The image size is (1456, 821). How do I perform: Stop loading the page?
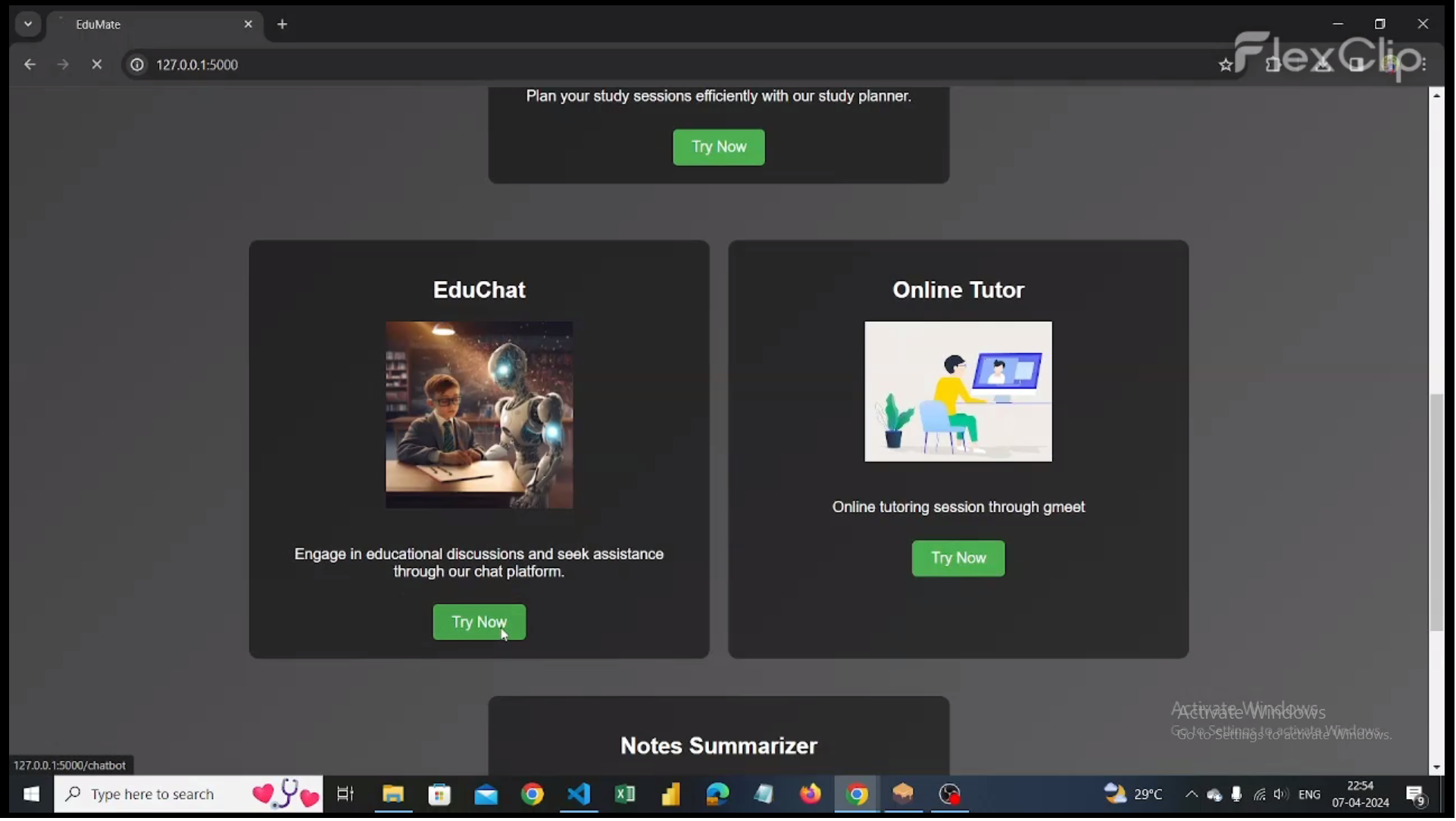pyautogui.click(x=96, y=65)
